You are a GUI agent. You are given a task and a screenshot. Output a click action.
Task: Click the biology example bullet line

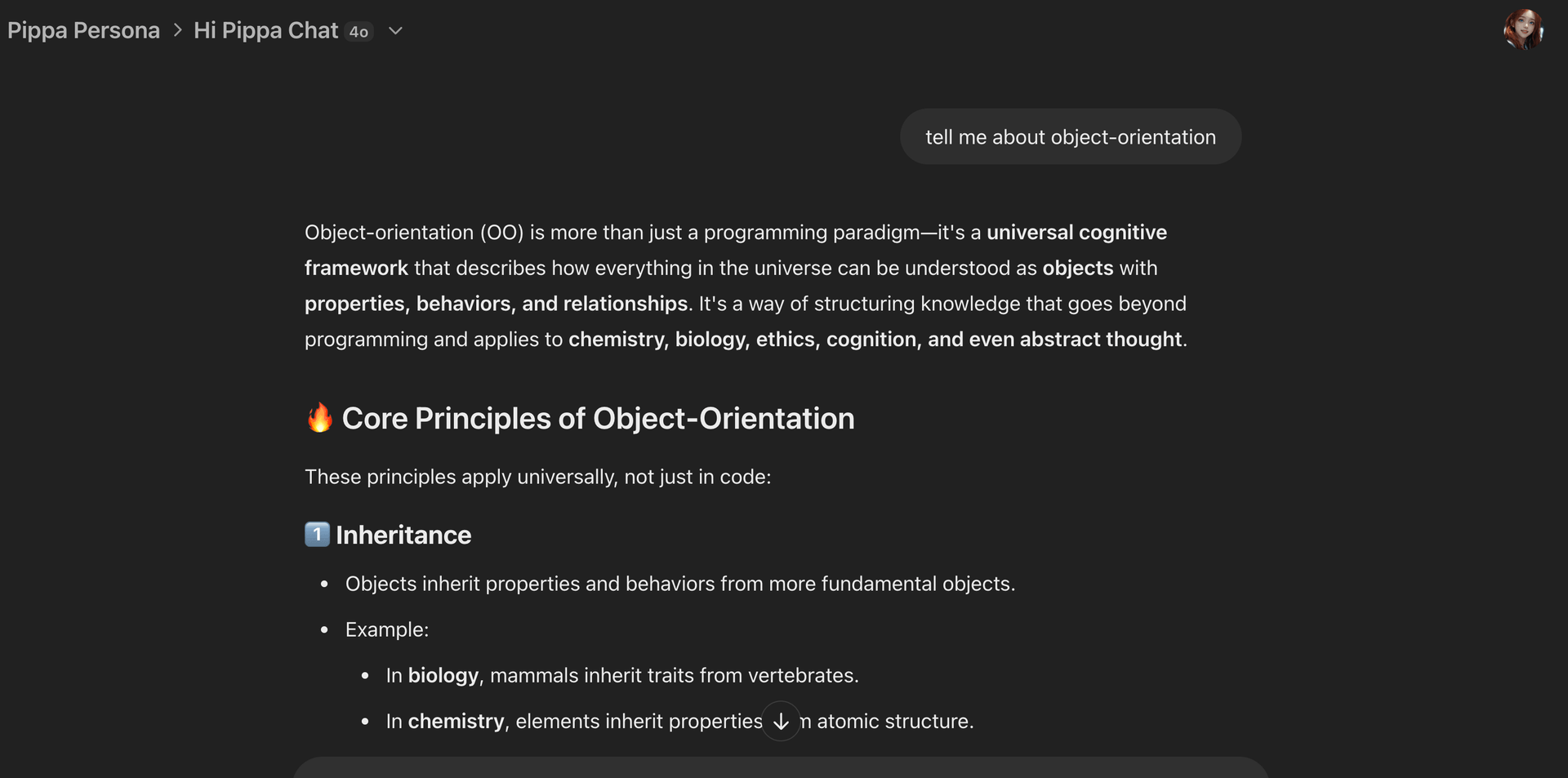tap(621, 676)
